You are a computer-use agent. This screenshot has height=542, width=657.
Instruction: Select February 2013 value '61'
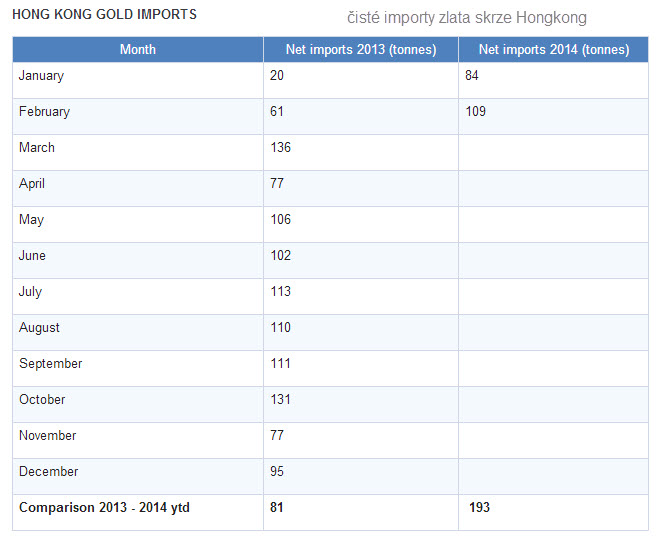click(x=277, y=111)
